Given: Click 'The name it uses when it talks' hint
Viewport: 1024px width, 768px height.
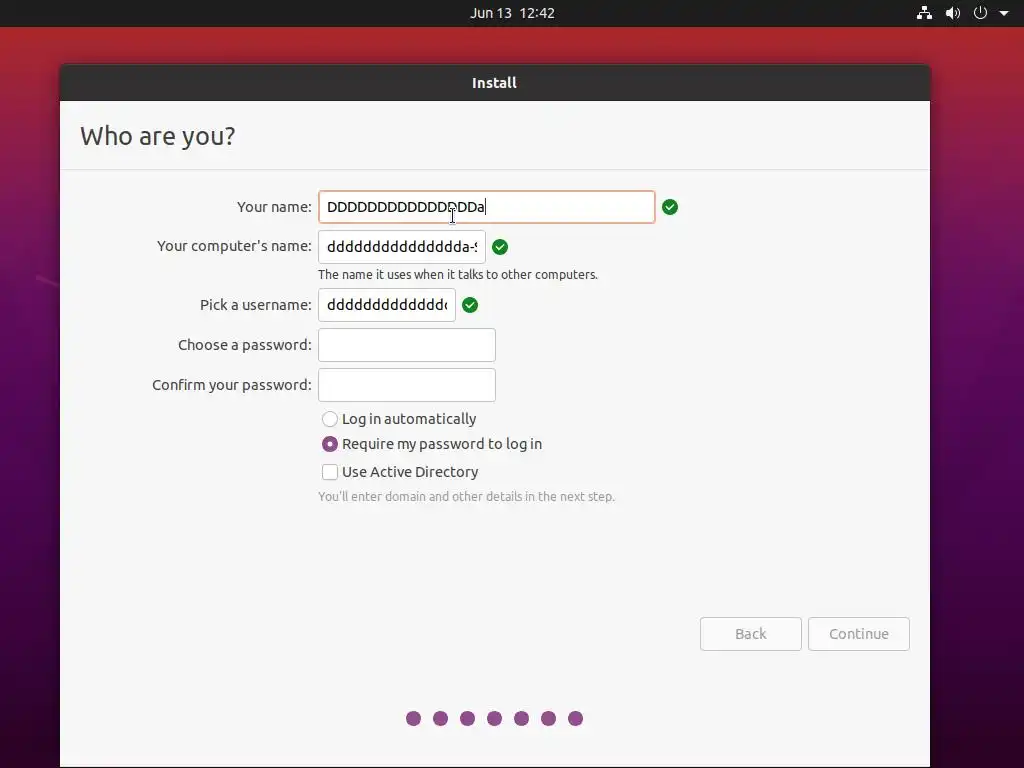Looking at the screenshot, I should (x=458, y=274).
